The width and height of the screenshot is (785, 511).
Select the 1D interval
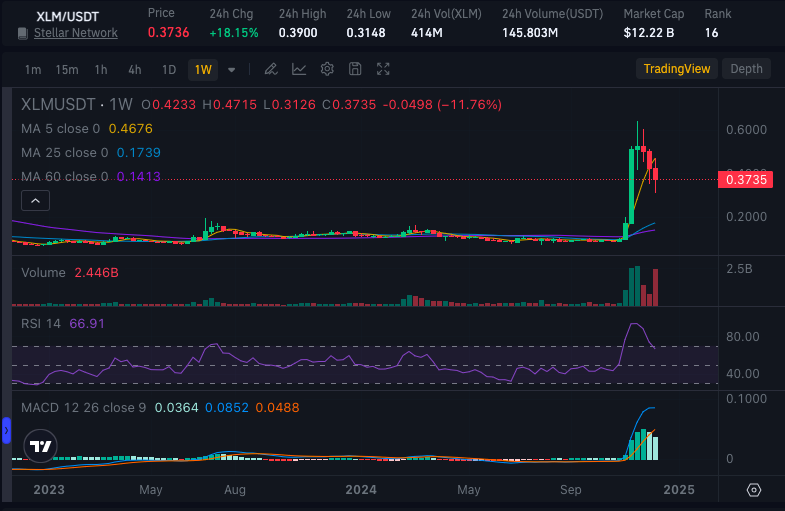click(169, 70)
